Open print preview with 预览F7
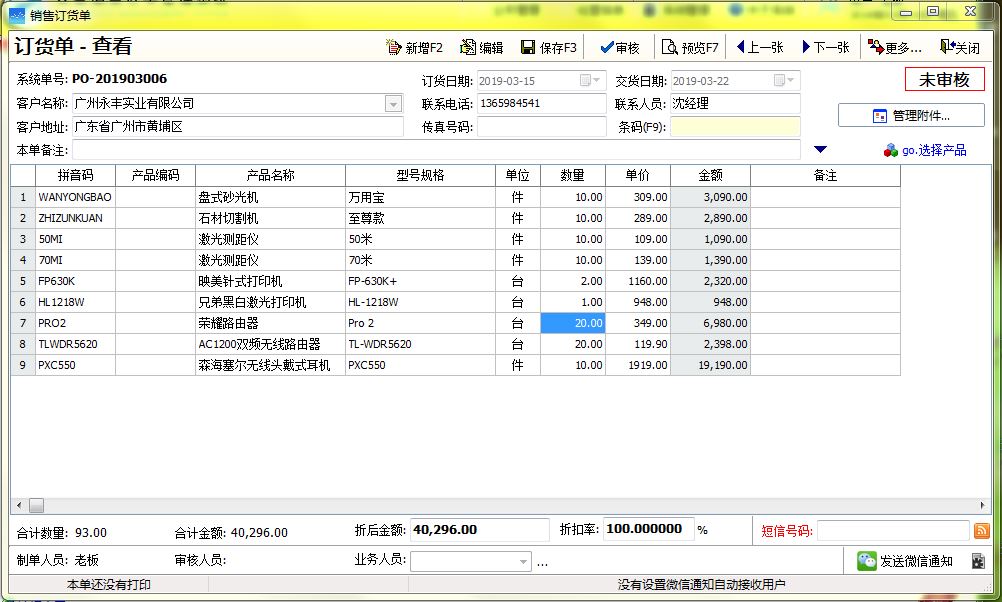The image size is (1002, 602). click(x=690, y=47)
